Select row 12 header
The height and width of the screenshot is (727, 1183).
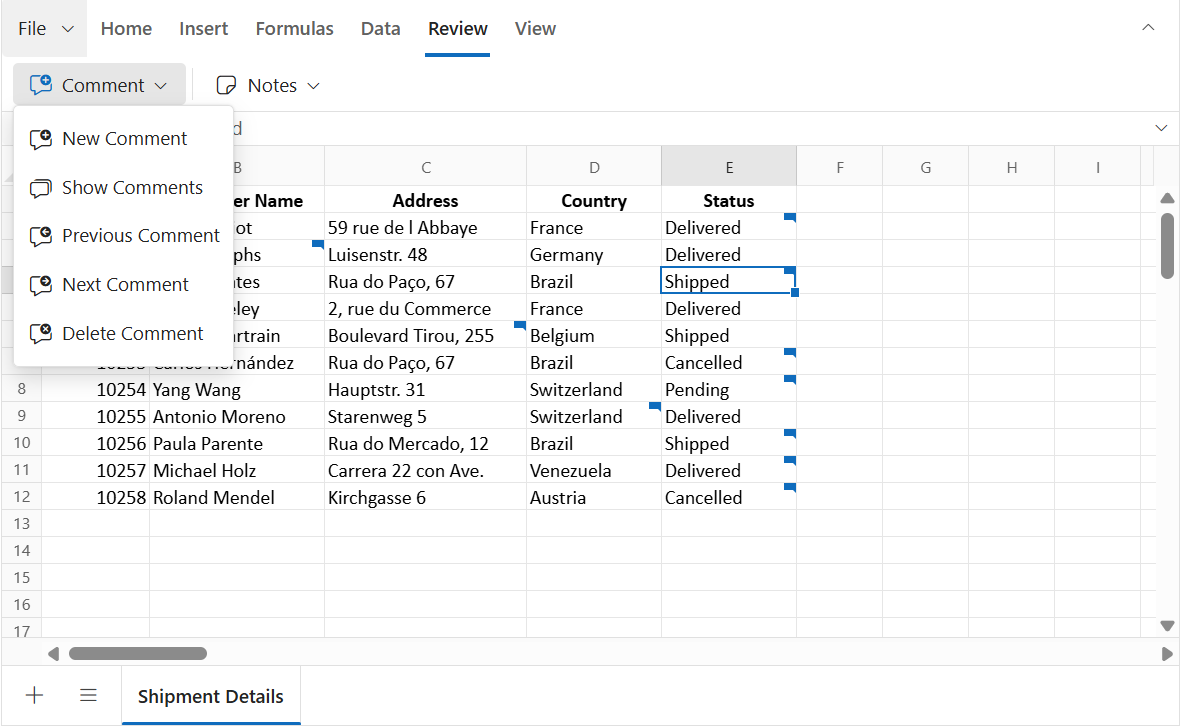[22, 497]
